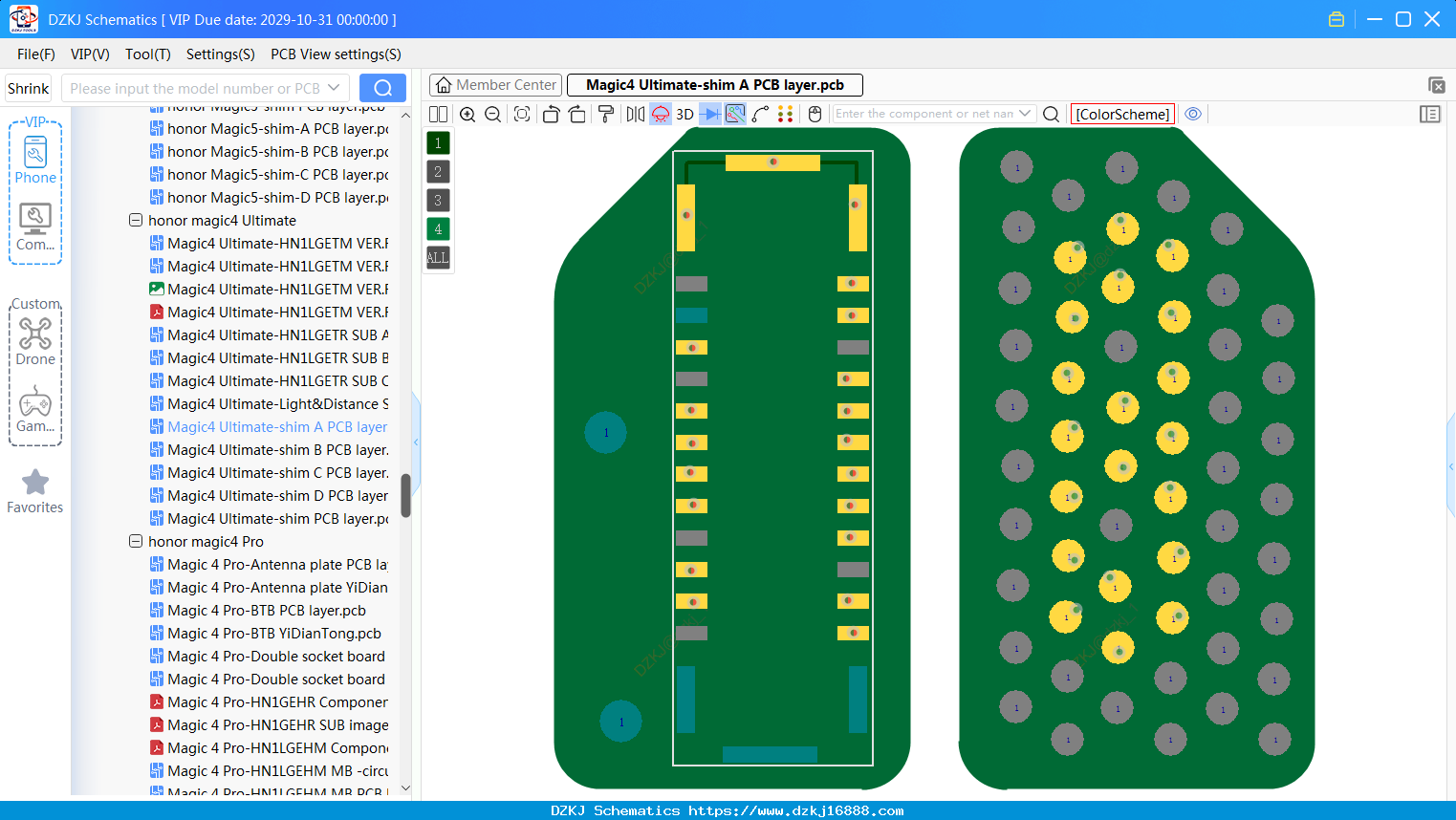1456x820 pixels.
Task: Click the DZKJ Schematics app logo
Action: 23,19
